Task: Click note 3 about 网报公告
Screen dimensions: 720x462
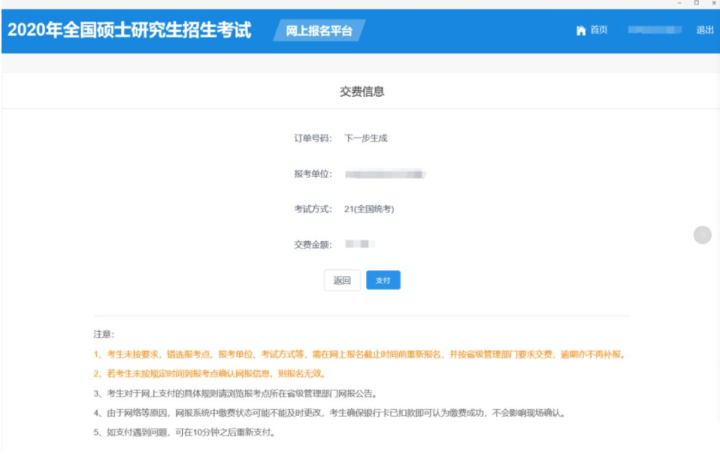Action: pos(236,394)
